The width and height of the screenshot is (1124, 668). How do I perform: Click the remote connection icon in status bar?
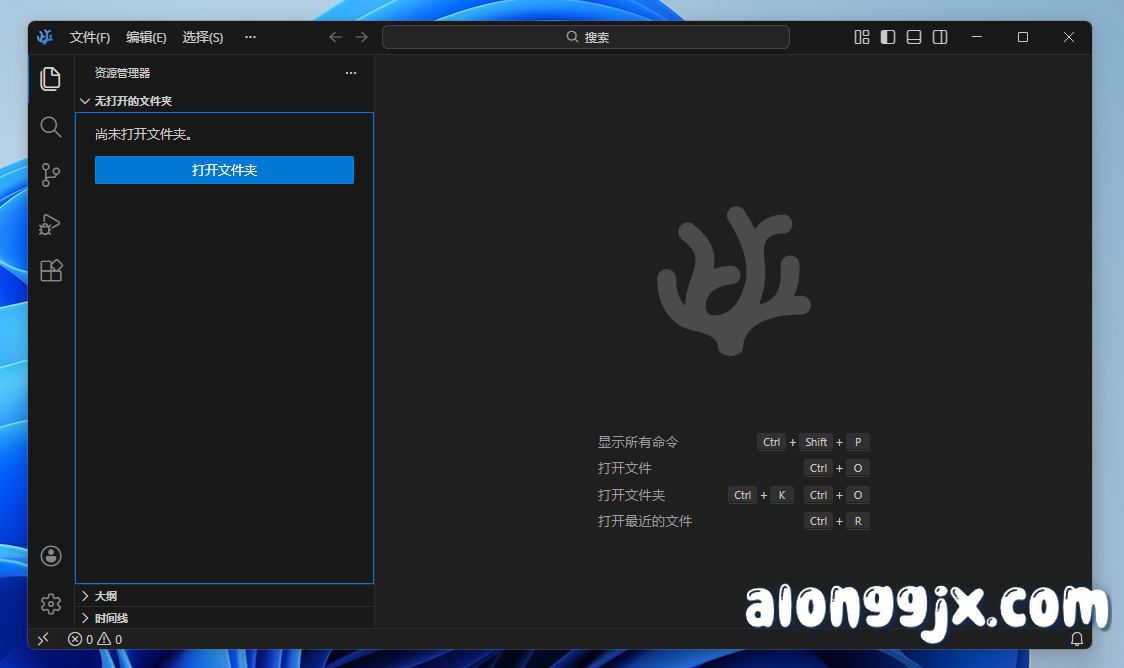coord(42,638)
